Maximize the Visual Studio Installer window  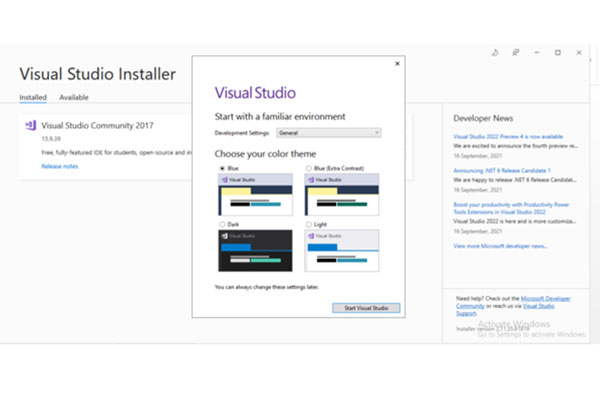pos(557,52)
